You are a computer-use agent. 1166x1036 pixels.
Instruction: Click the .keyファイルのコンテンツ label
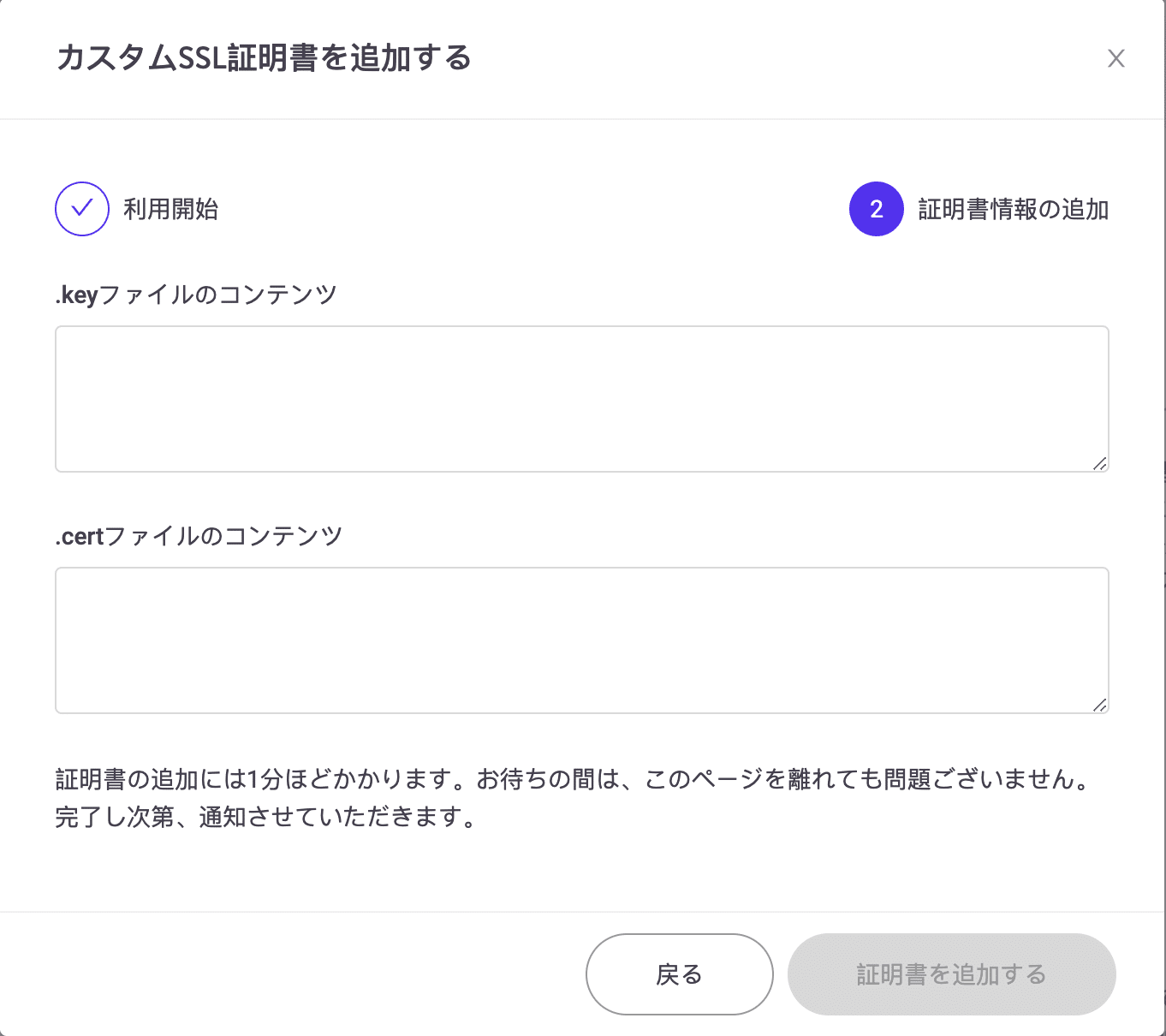click(196, 295)
